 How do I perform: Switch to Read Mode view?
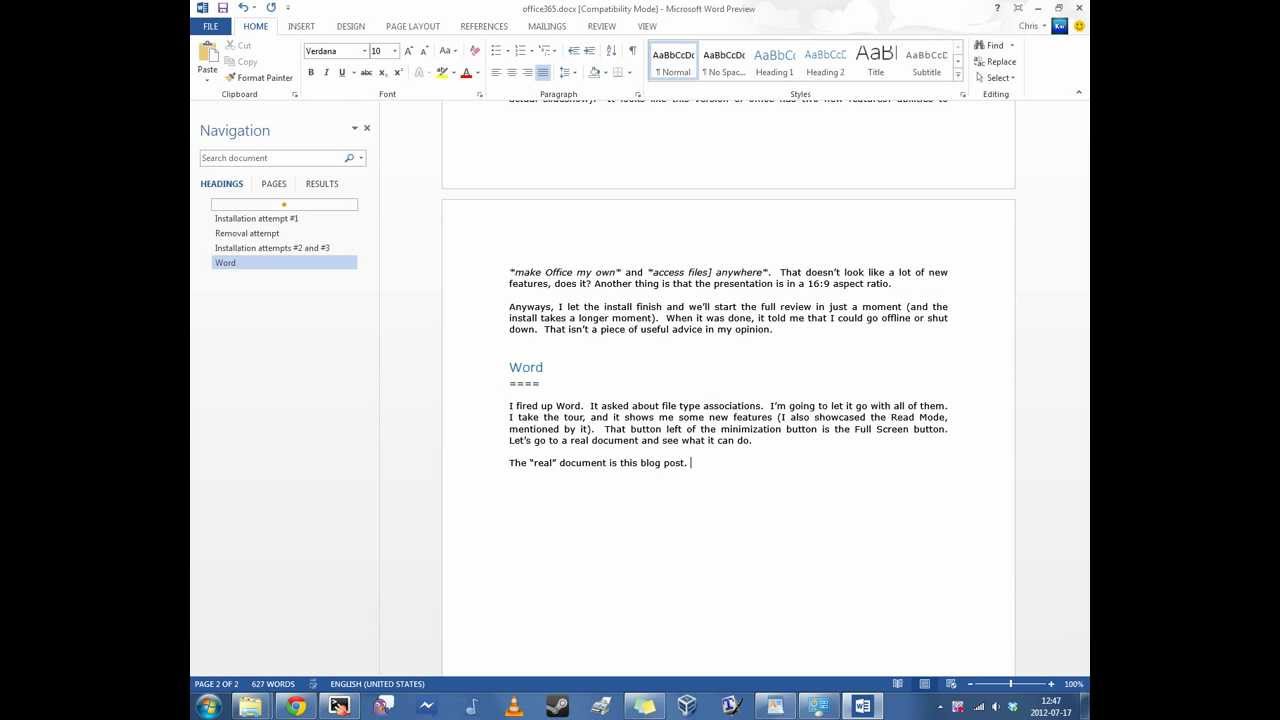tap(898, 684)
